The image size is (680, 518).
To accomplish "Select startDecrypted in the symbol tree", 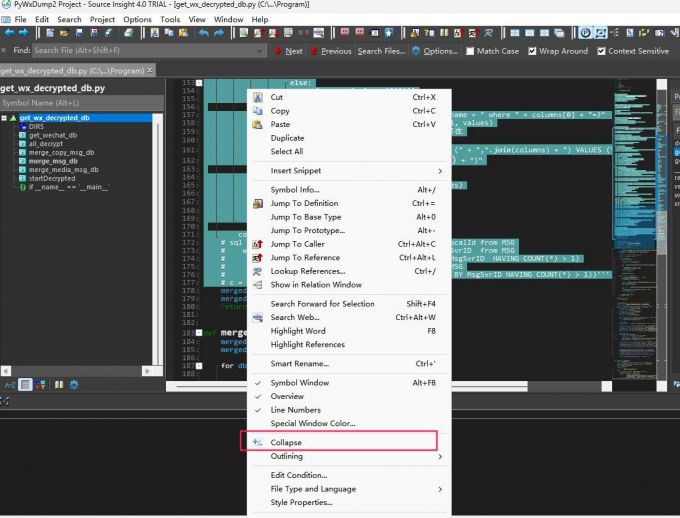I will 52,178.
